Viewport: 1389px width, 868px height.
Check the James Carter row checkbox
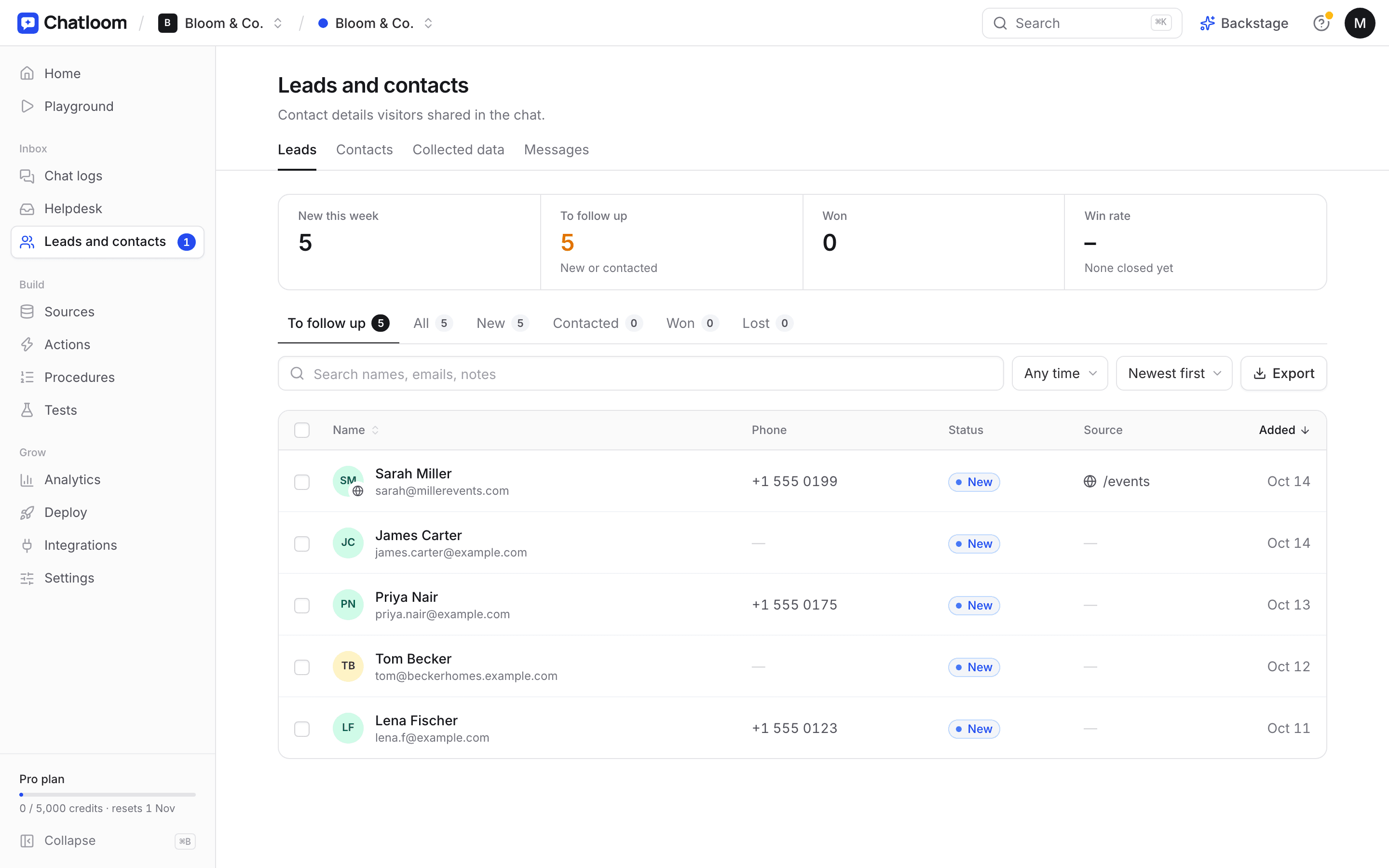(302, 543)
